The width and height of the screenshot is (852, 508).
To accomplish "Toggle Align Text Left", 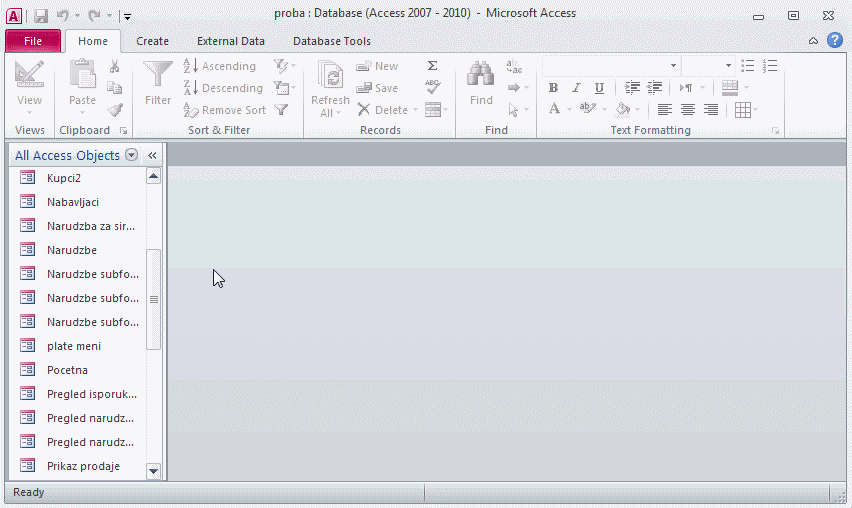I will click(x=664, y=110).
